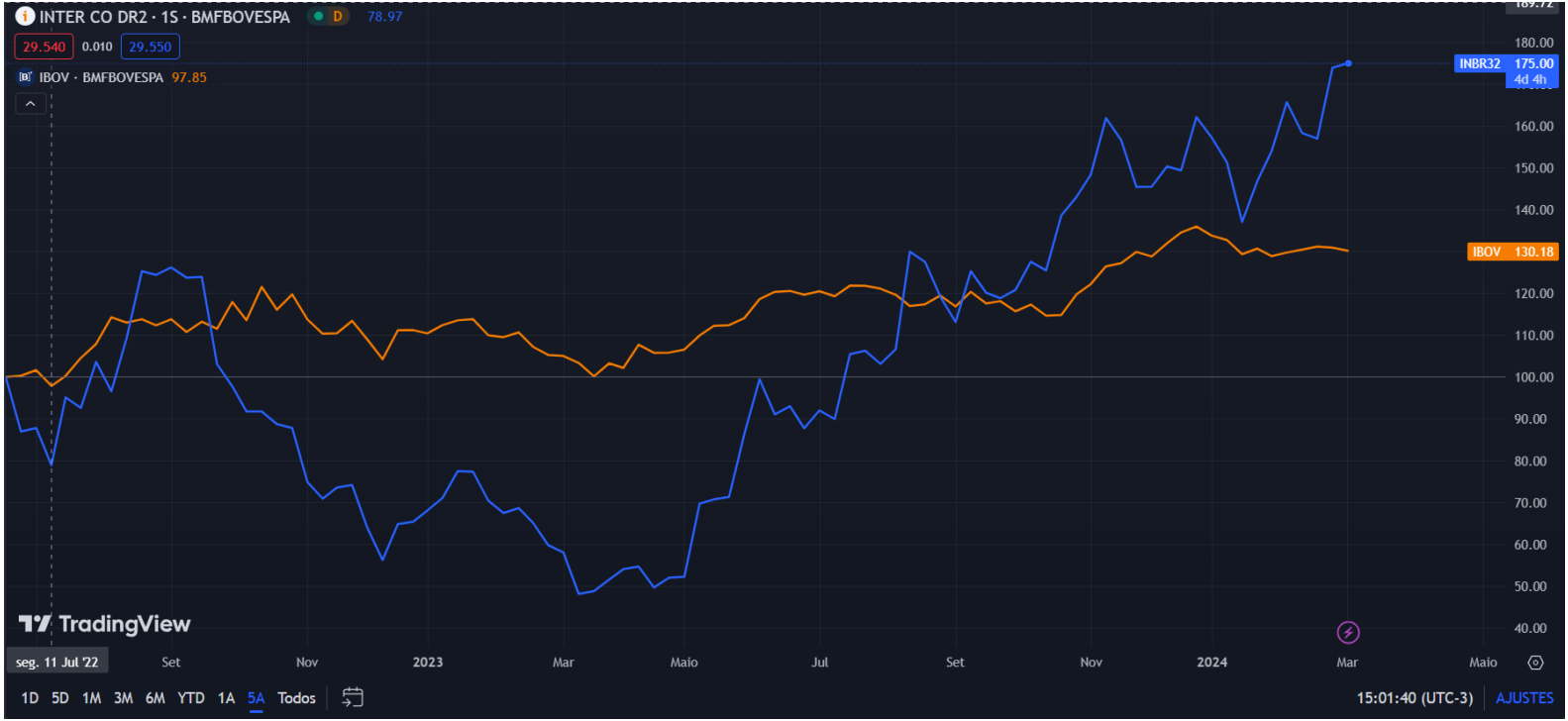This screenshot has width=1568, height=721.
Task: Select the 6M time range
Action: tap(156, 698)
